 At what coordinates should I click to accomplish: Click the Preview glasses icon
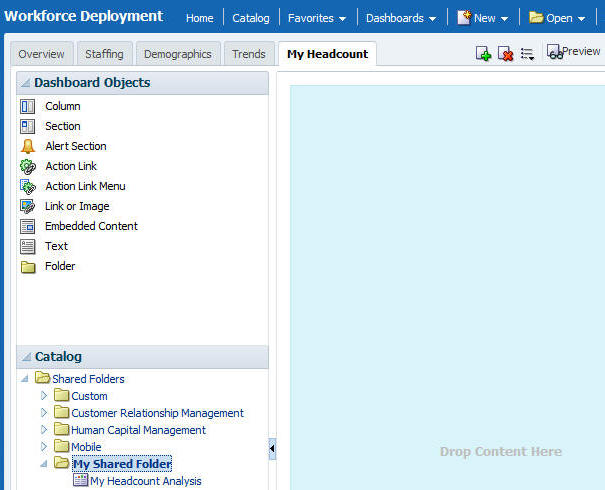[x=555, y=52]
